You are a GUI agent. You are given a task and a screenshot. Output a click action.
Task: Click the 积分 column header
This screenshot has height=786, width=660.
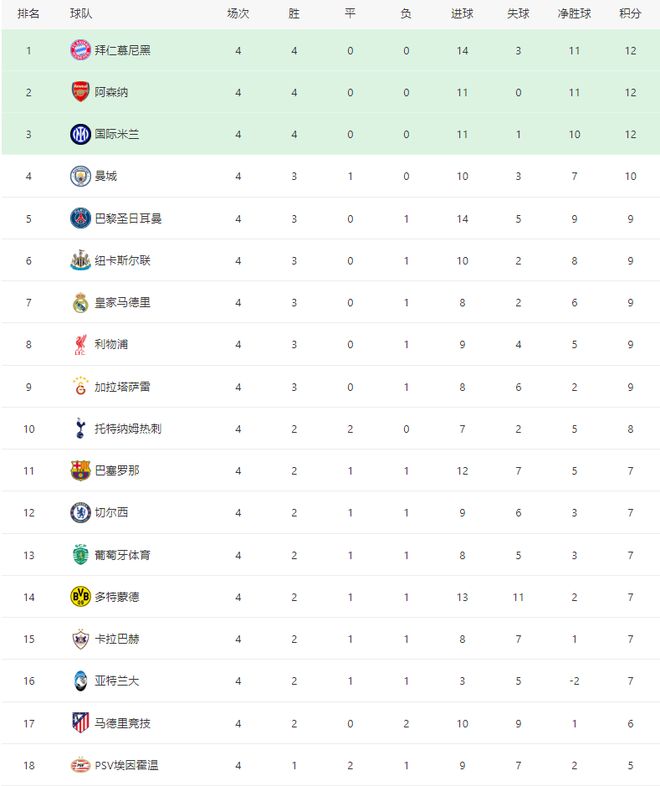tap(630, 14)
